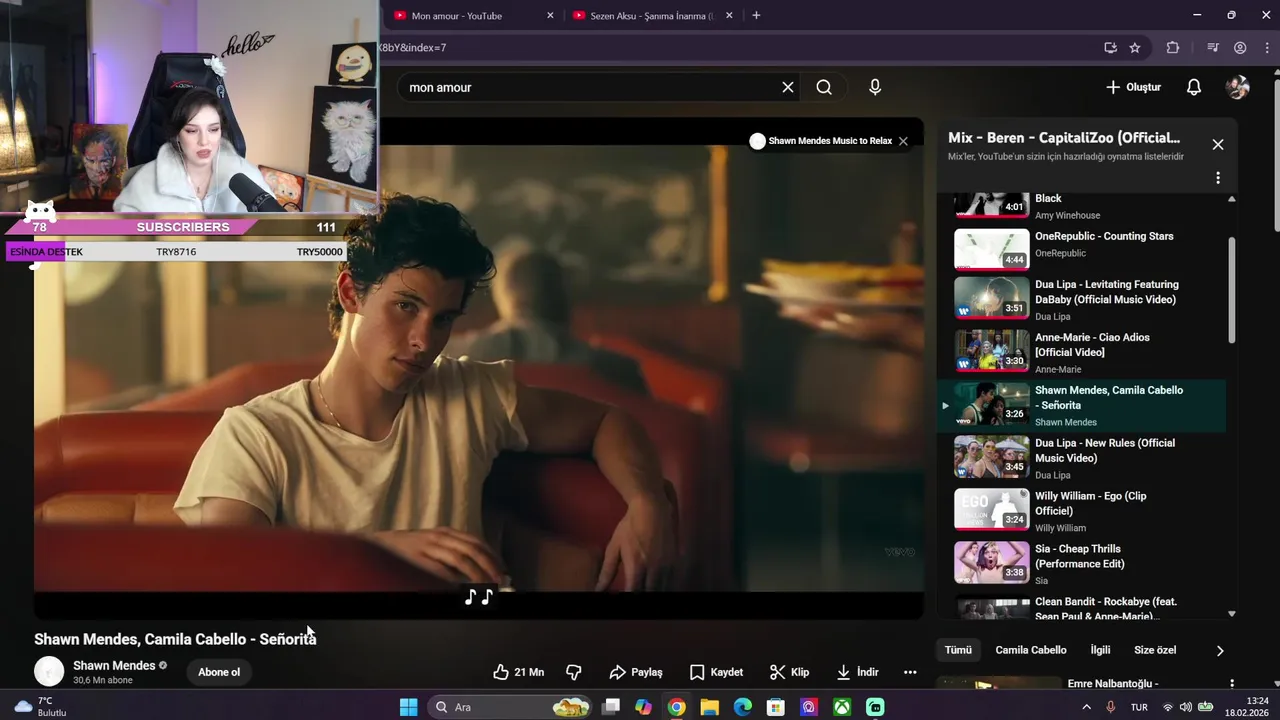Close the 'Sezen Aksu' tab
Screen dimensions: 1280x720
tap(729, 15)
